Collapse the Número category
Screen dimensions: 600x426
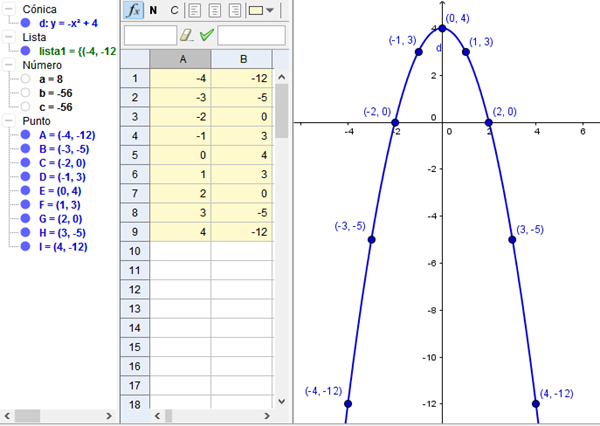[10, 64]
